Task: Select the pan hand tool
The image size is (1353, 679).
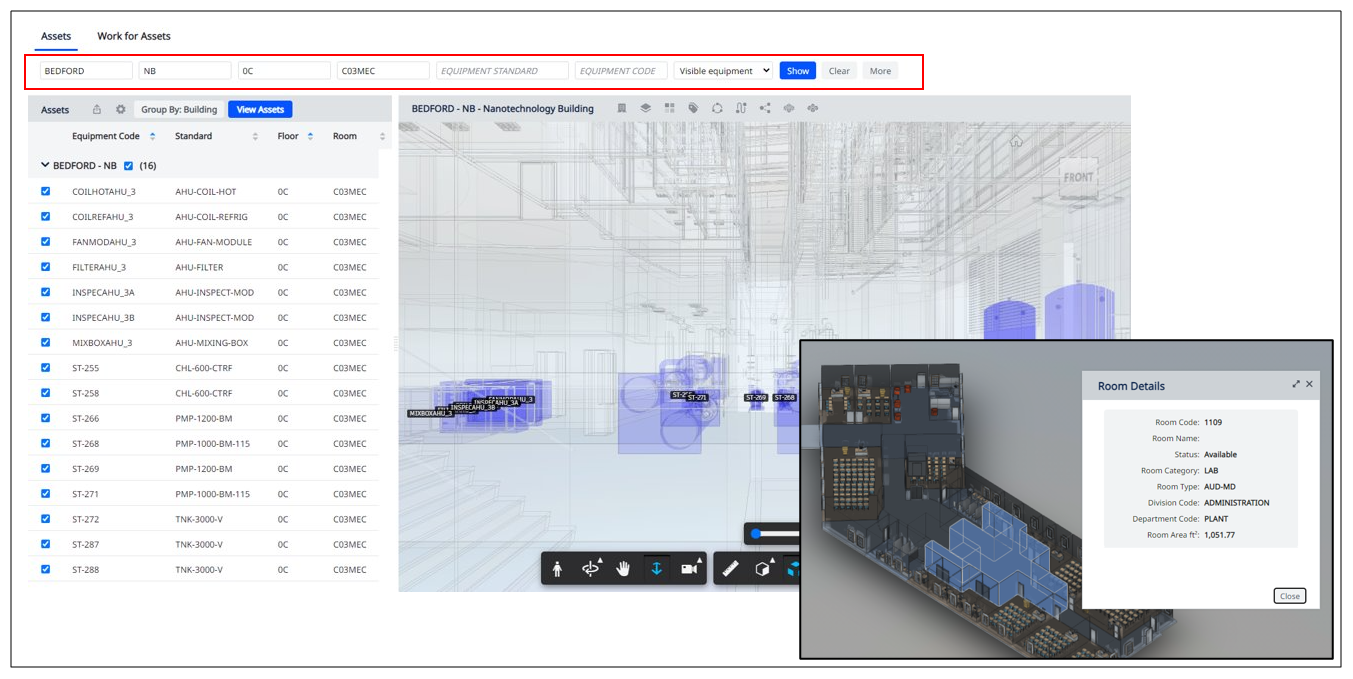Action: click(x=624, y=569)
